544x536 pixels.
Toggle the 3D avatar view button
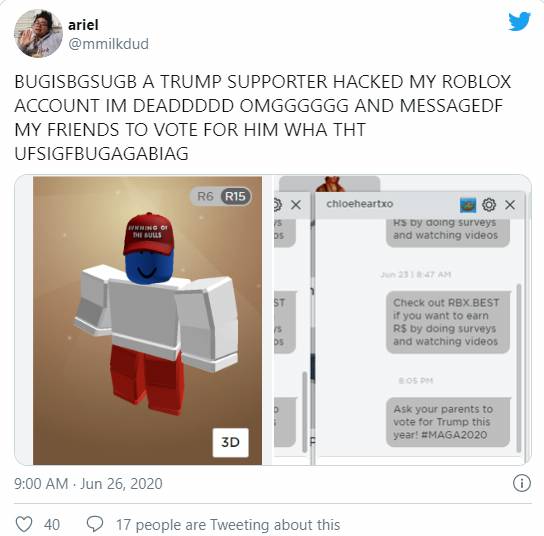(230, 442)
